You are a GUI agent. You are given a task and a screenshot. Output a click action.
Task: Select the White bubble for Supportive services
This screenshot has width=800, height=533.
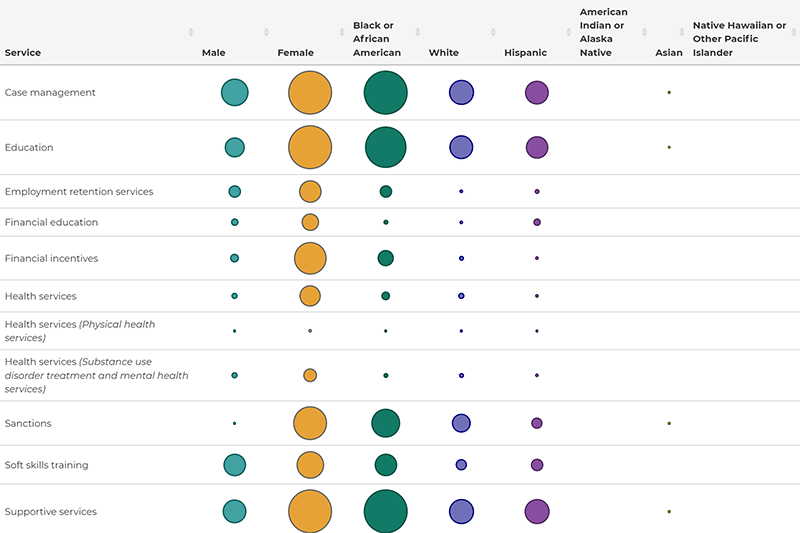(461, 511)
